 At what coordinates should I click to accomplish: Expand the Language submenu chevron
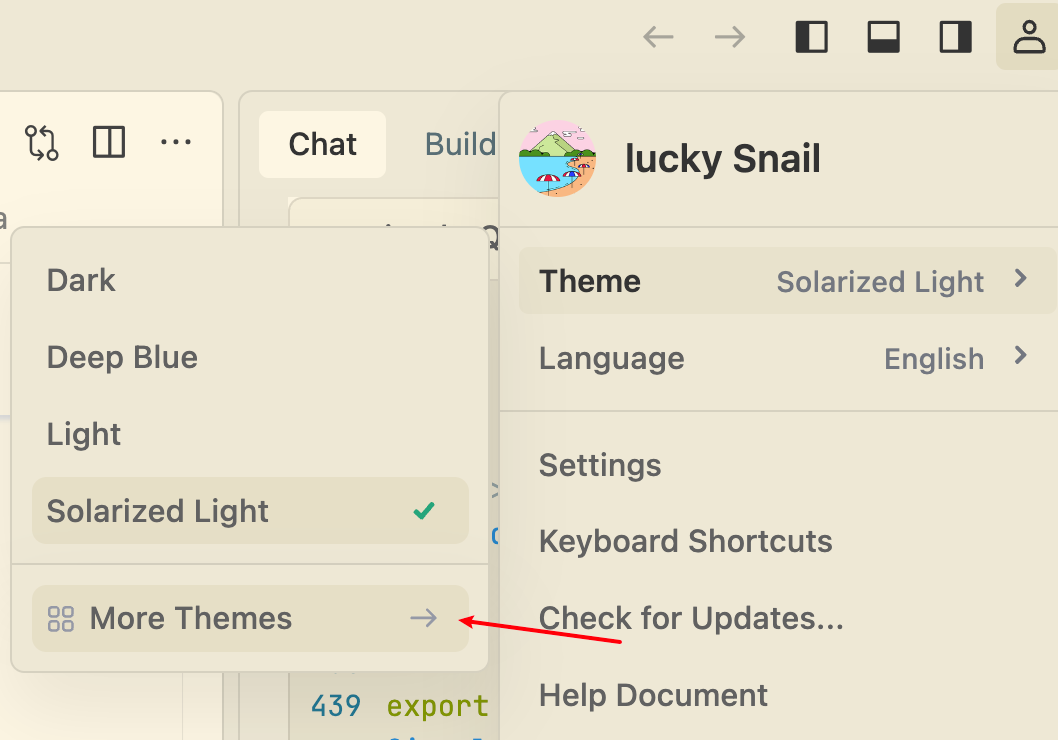(1021, 355)
